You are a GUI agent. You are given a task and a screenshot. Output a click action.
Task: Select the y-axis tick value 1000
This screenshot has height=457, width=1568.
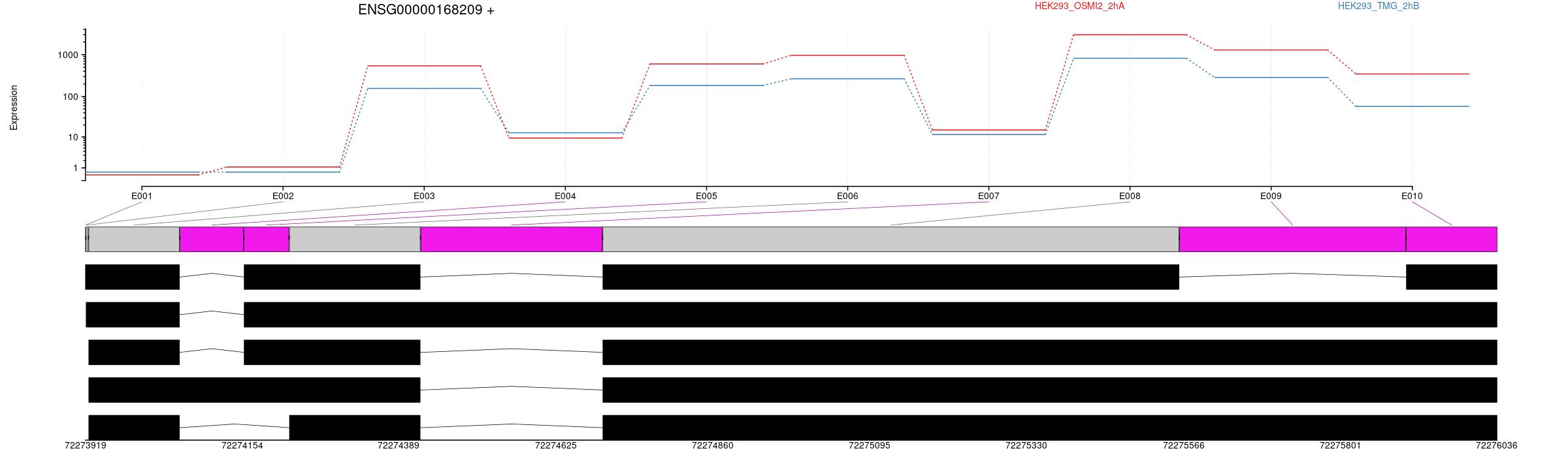67,55
